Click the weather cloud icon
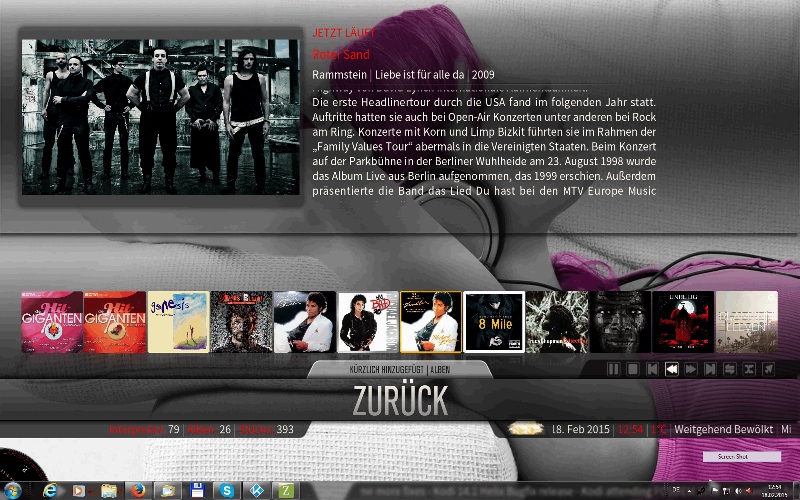Viewport: 800px width, 500px height. (x=526, y=429)
